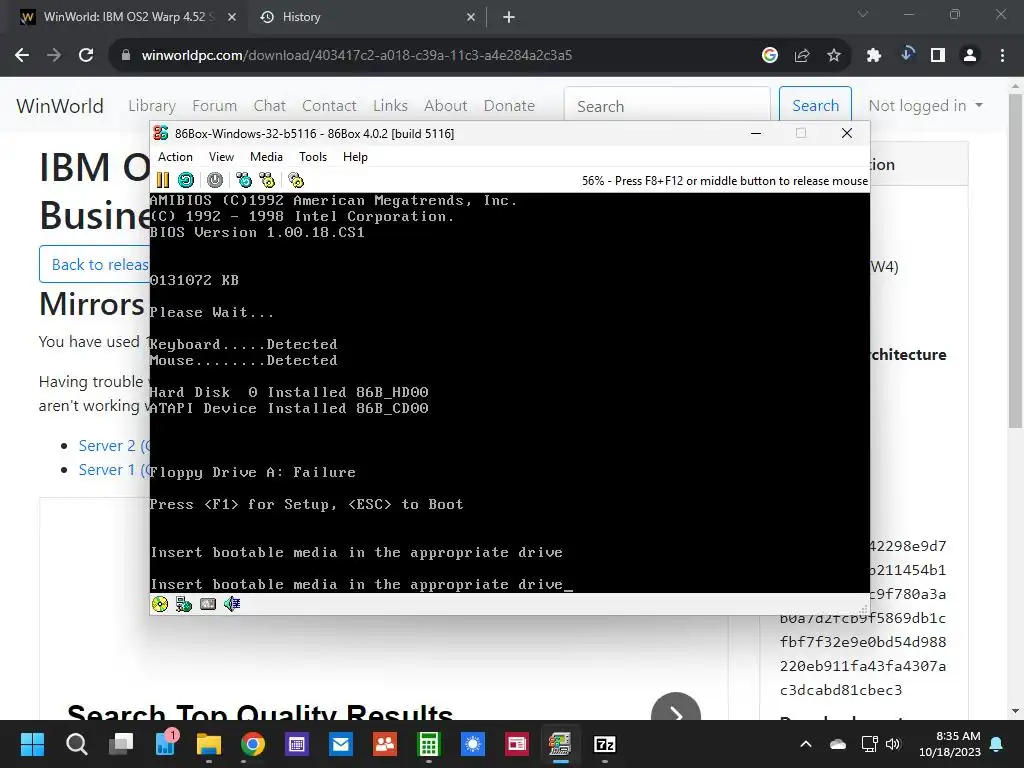Image resolution: width=1024 pixels, height=768 pixels.
Task: Pause the 86Box emulation
Action: tap(163, 180)
